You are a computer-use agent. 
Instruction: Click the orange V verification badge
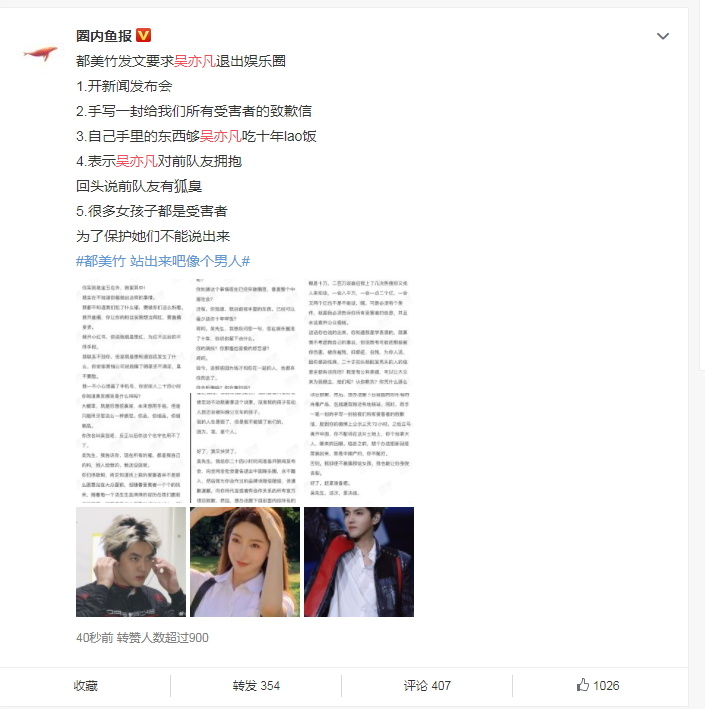tap(143, 35)
